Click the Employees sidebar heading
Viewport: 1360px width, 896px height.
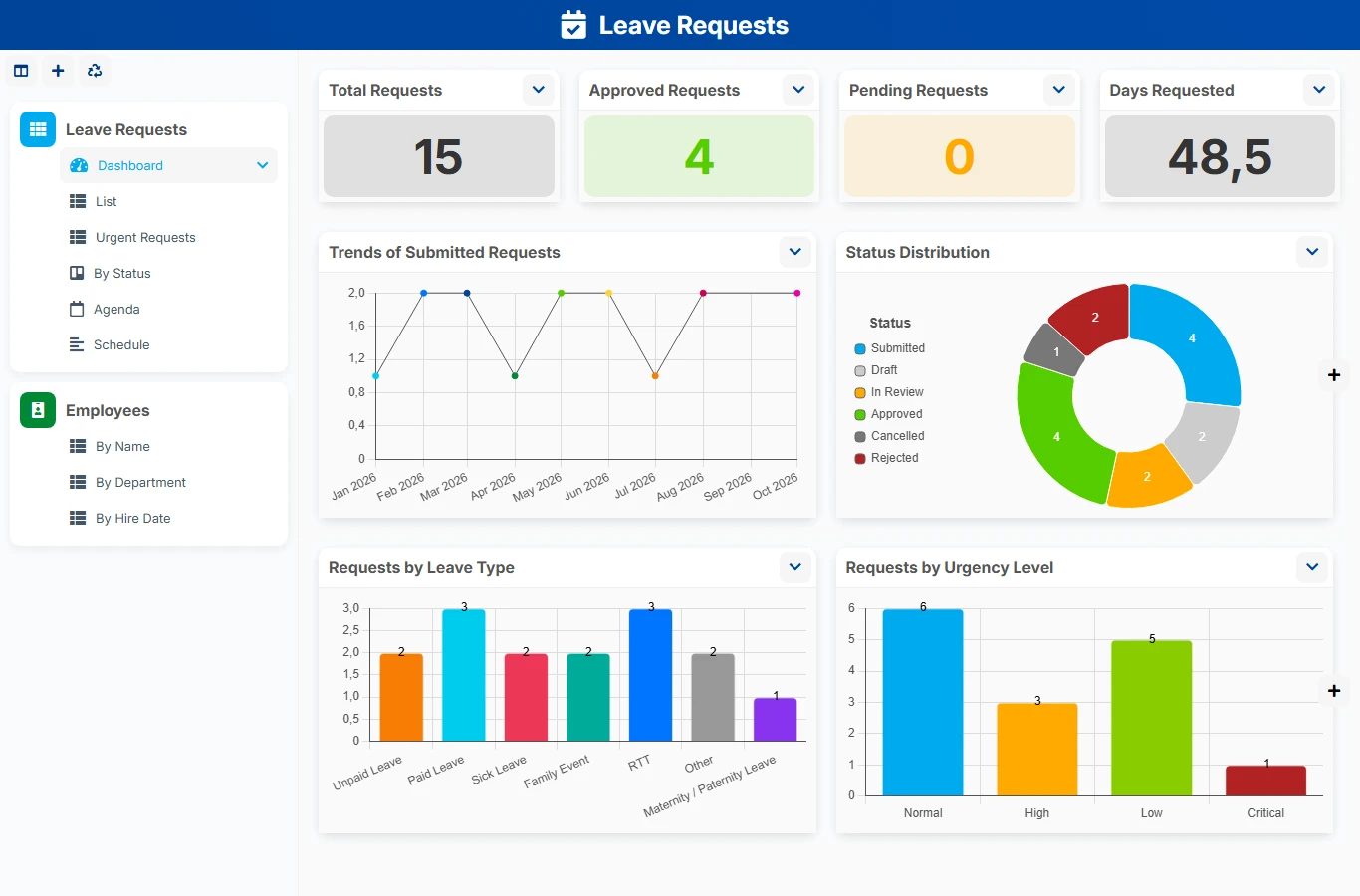[108, 410]
